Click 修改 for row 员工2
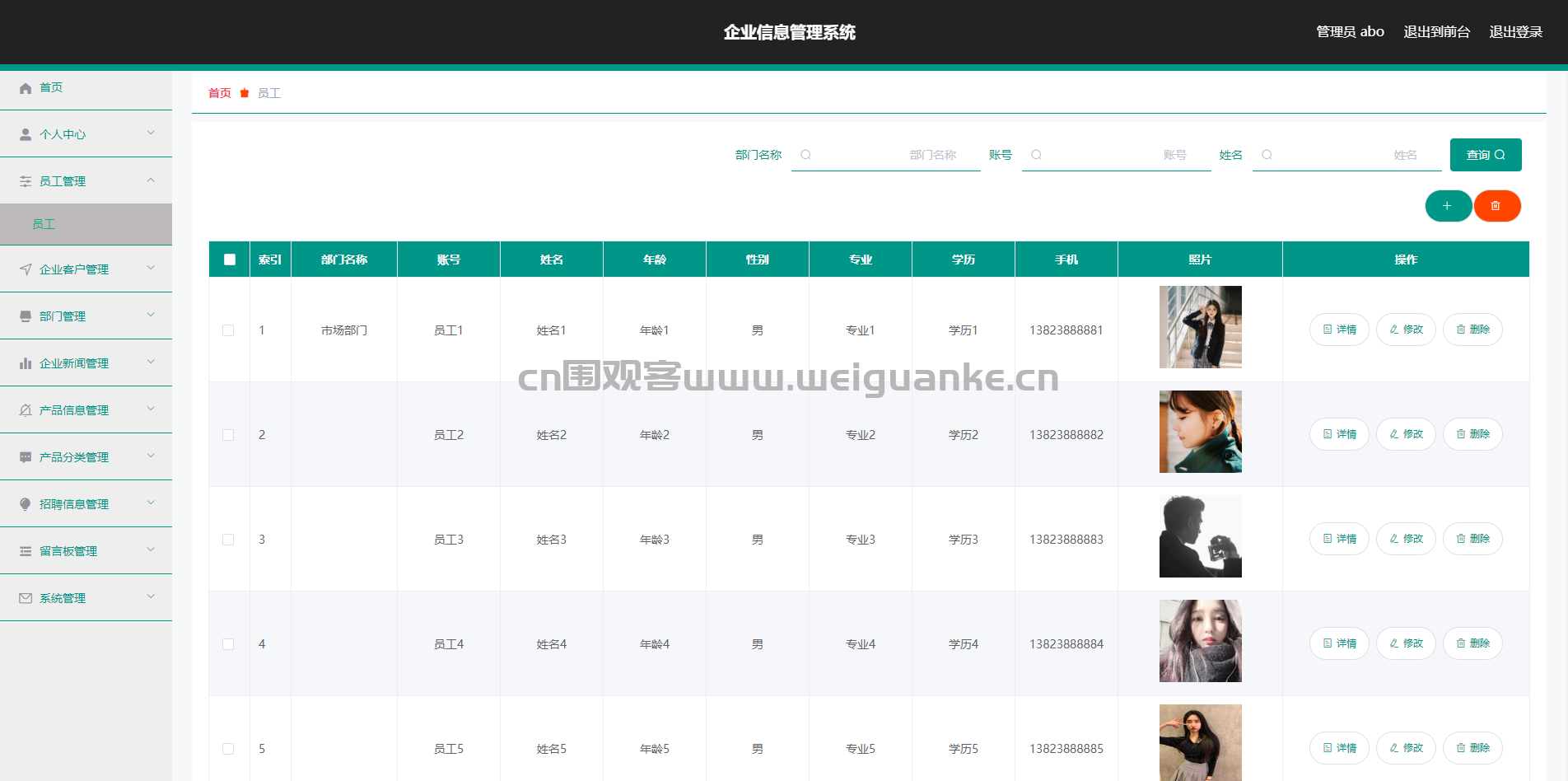 coord(1406,434)
